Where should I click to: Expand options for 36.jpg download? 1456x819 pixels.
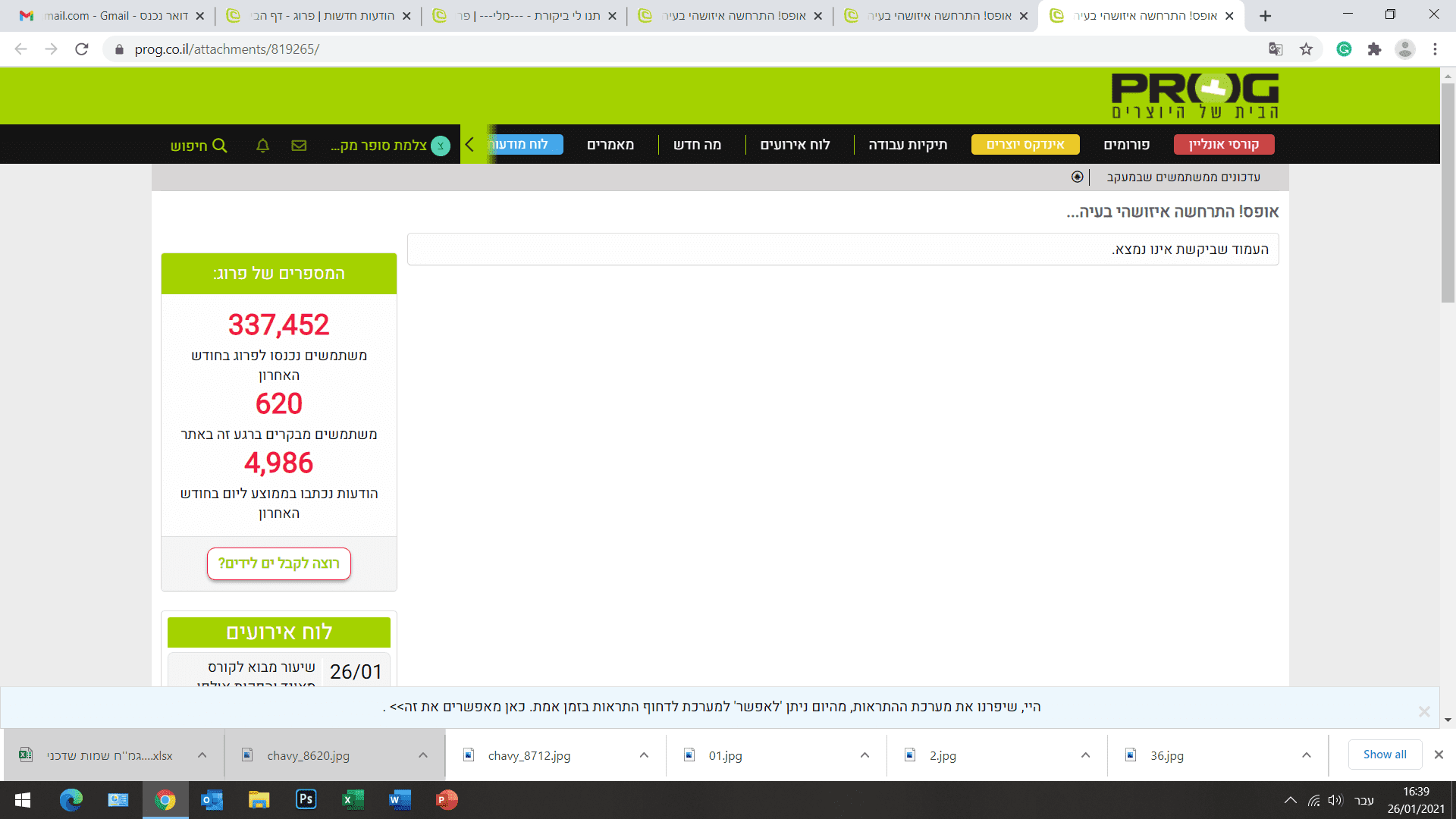coord(1306,755)
